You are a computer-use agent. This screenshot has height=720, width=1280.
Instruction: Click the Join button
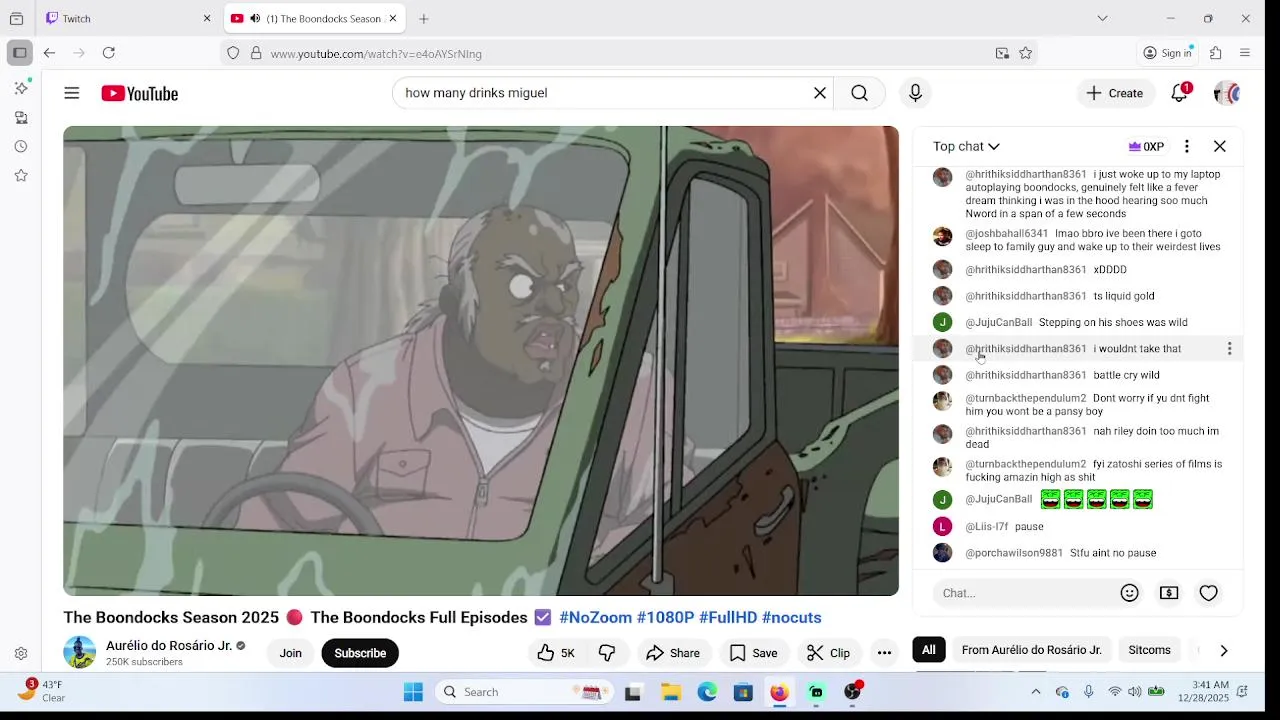point(290,653)
